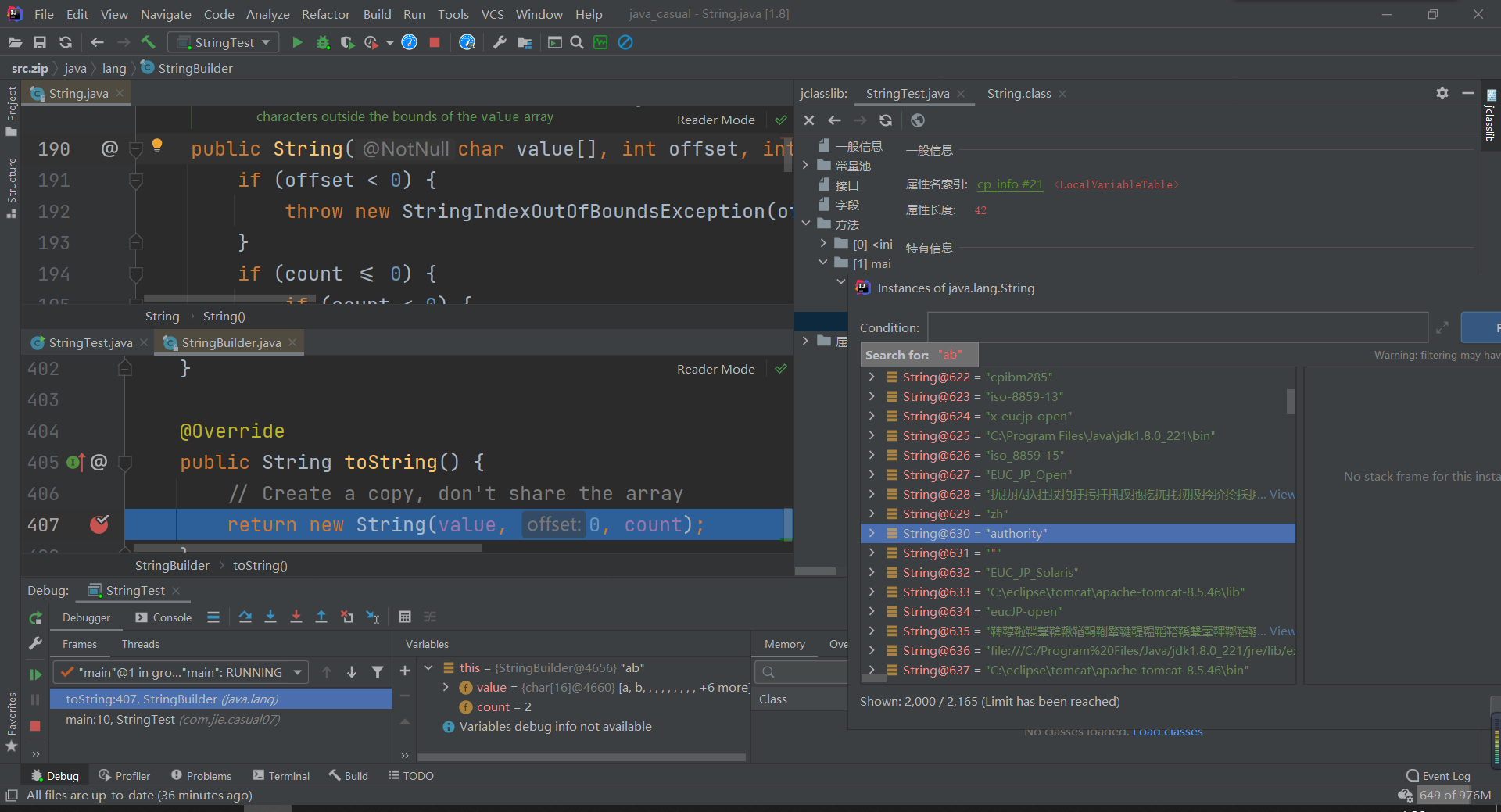Toggle Reader Mode in the String.java editor
The width and height of the screenshot is (1501, 812).
click(x=715, y=120)
